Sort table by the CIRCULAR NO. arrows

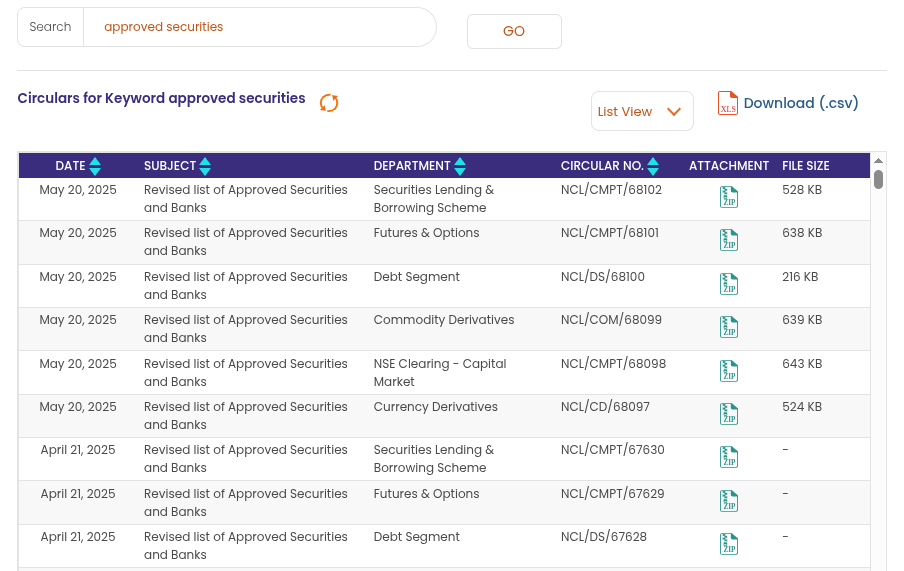click(x=653, y=166)
